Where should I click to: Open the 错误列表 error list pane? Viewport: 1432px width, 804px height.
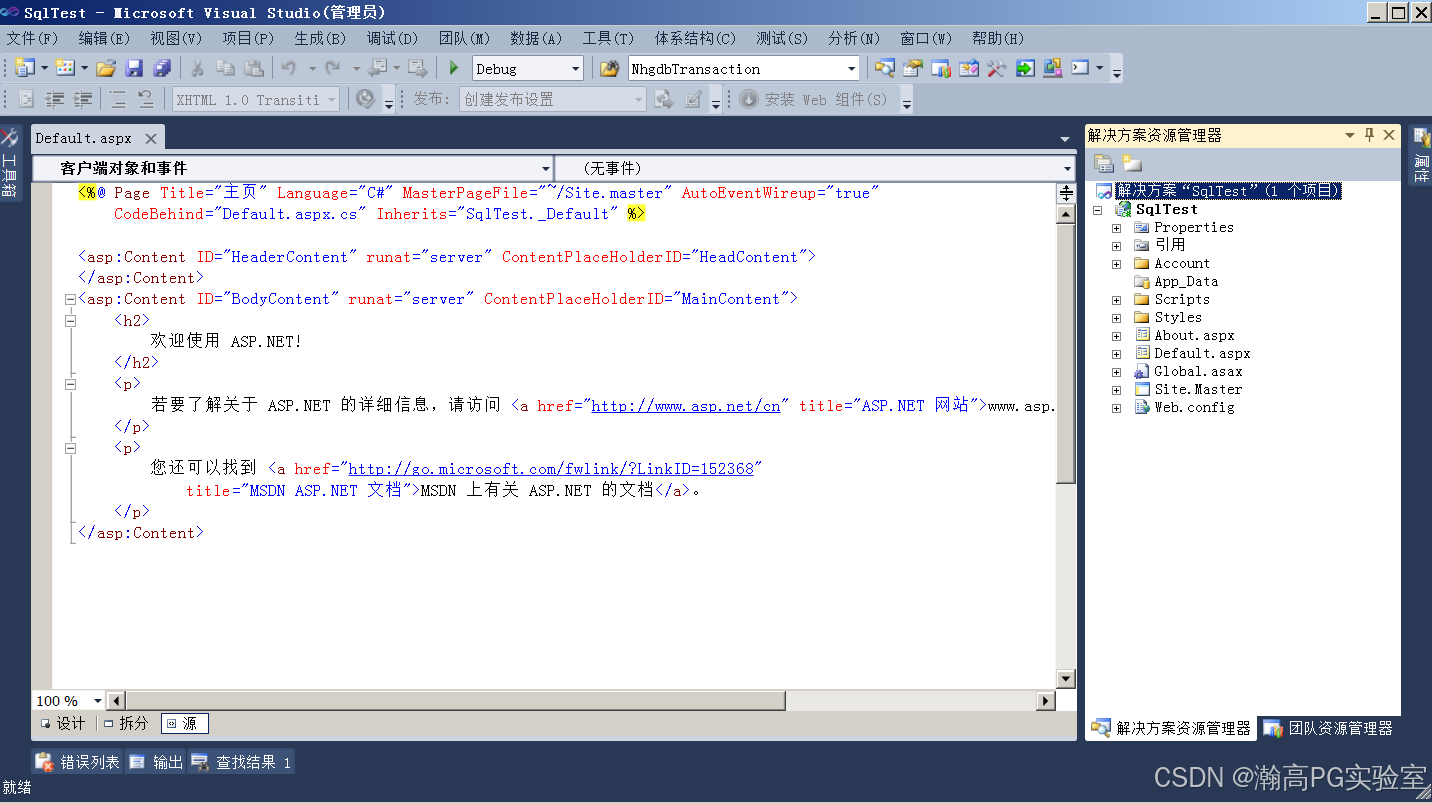[x=78, y=762]
